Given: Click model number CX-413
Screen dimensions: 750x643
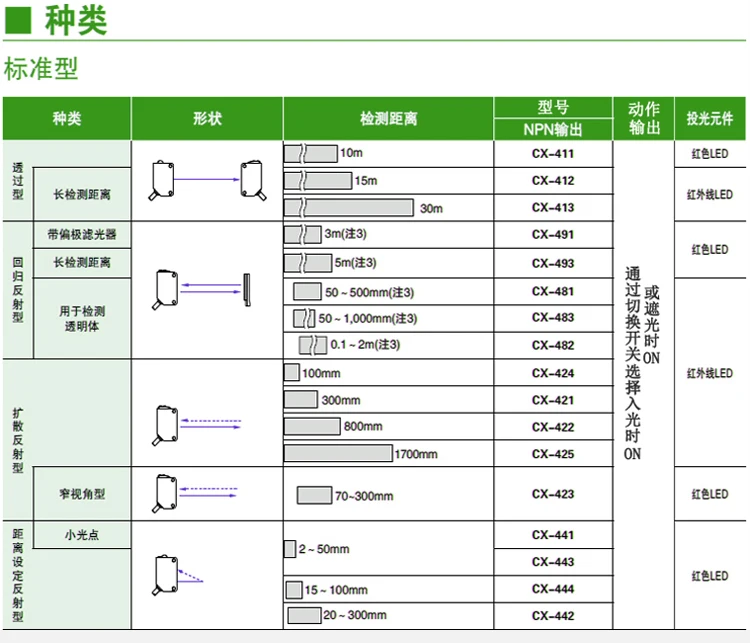Looking at the screenshot, I should point(552,208).
